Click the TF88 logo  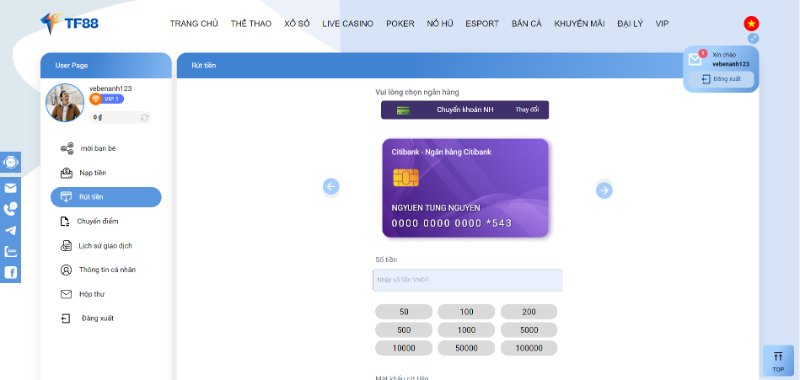[69, 23]
